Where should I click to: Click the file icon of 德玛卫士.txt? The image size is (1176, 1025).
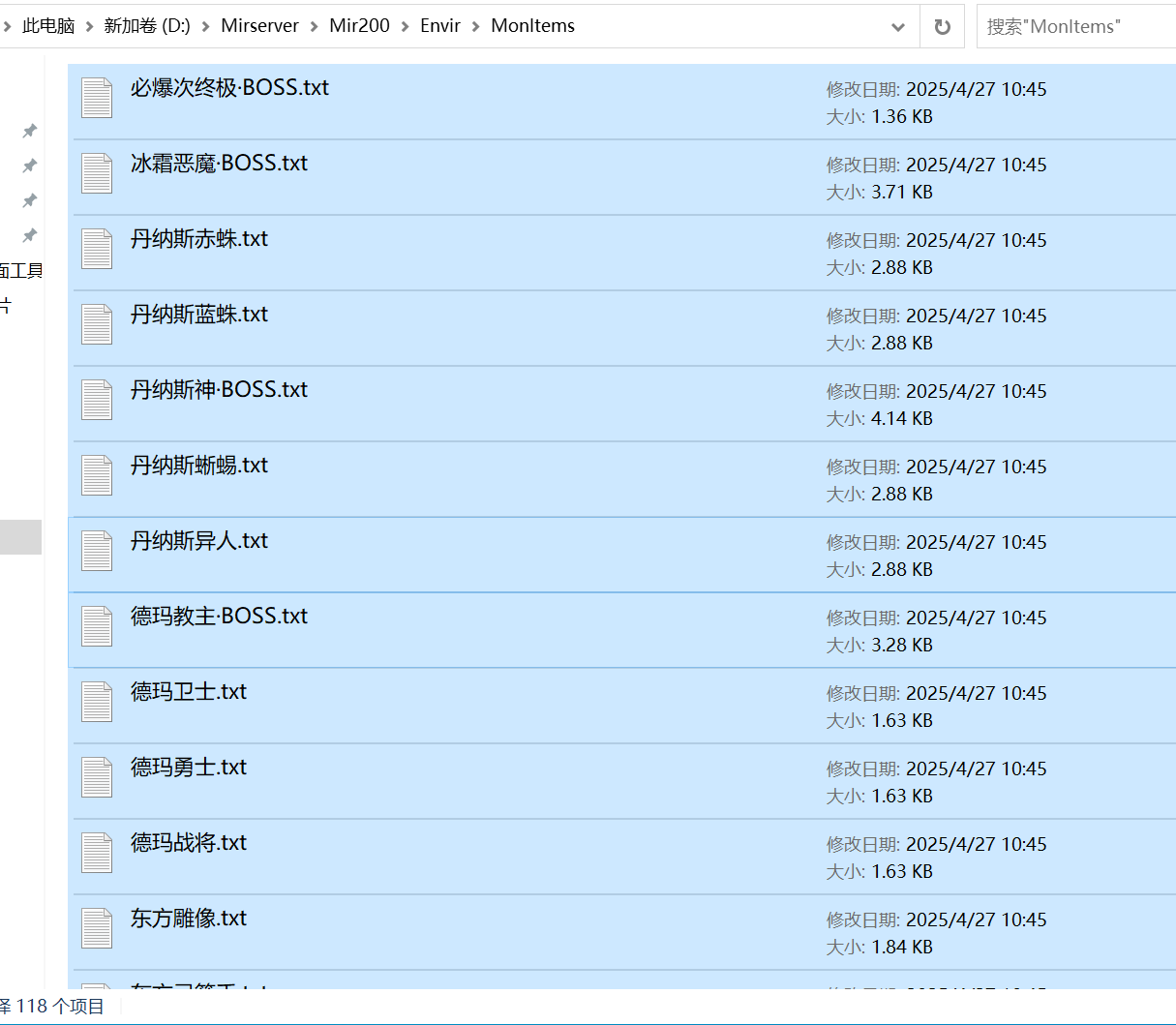click(x=97, y=702)
